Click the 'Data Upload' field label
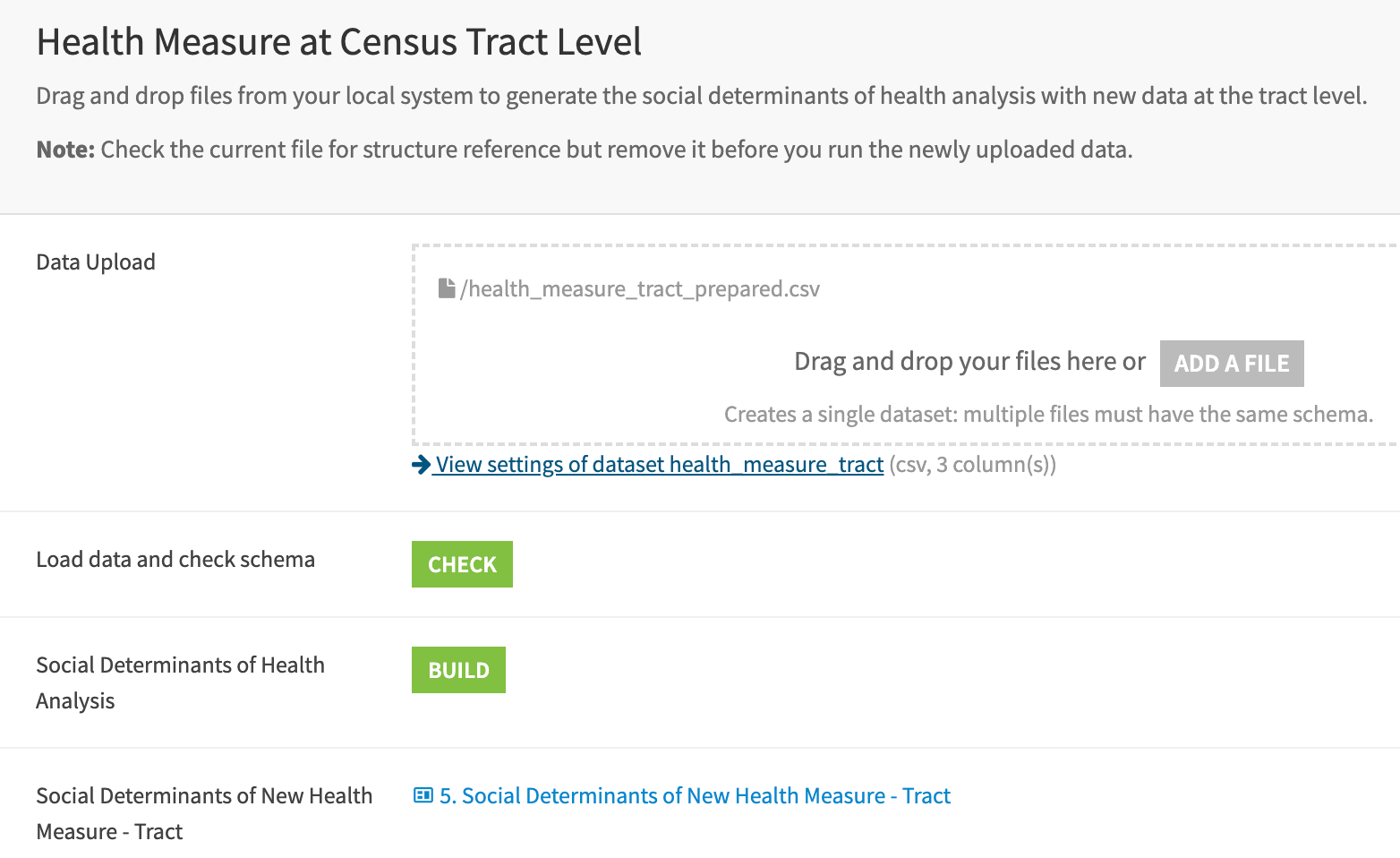The width and height of the screenshot is (1400, 858). tap(96, 262)
